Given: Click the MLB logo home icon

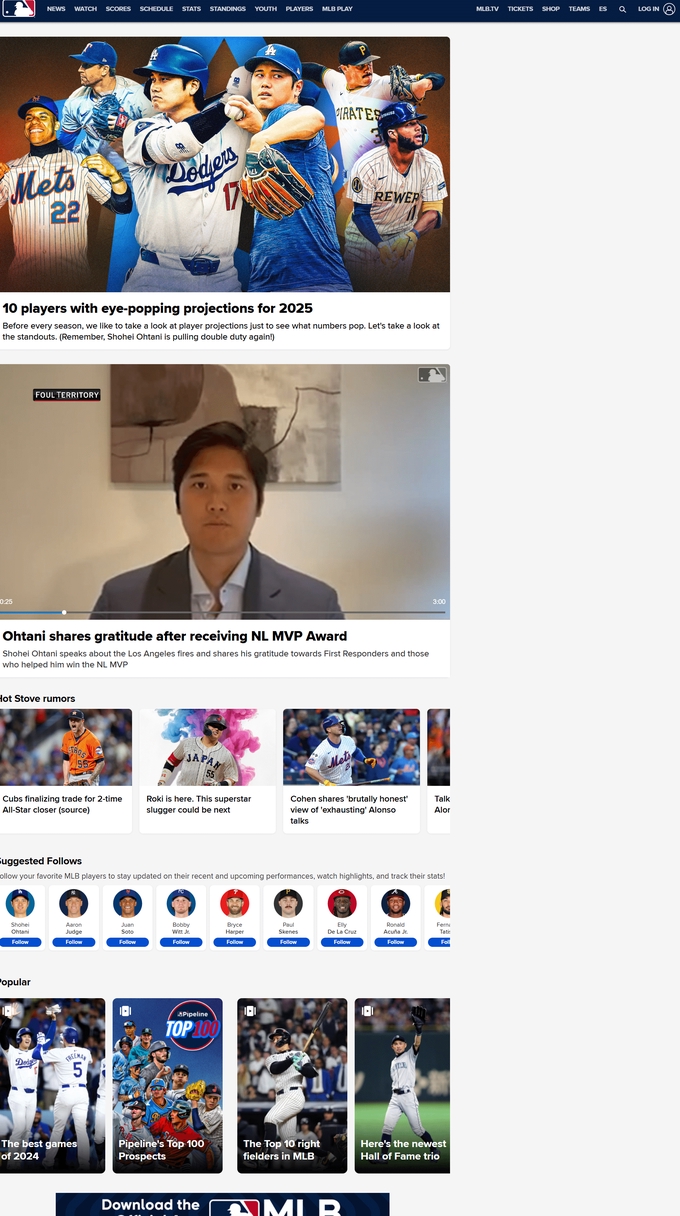Looking at the screenshot, I should pyautogui.click(x=18, y=9).
